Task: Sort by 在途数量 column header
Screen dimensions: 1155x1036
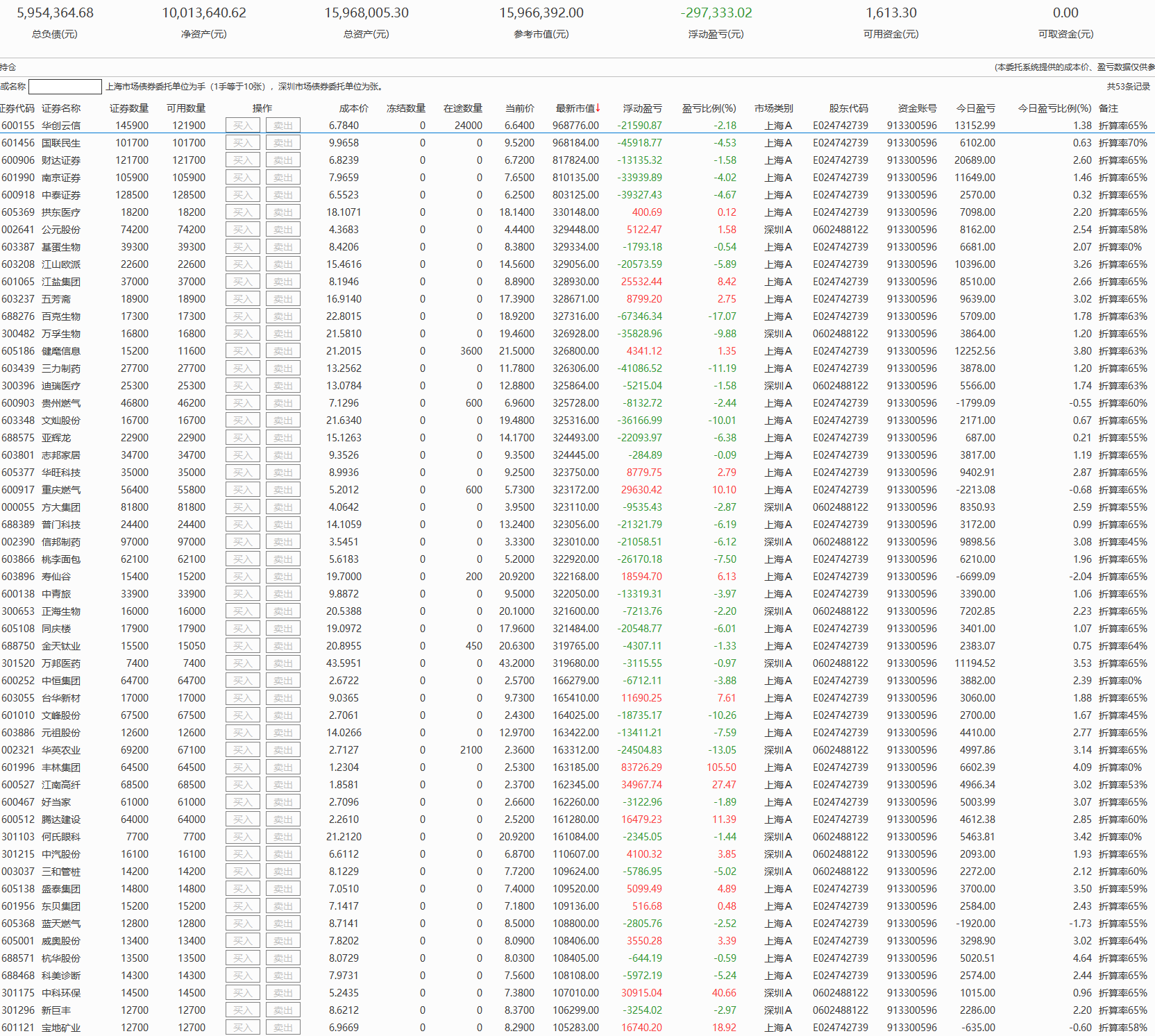Action: tap(463, 108)
